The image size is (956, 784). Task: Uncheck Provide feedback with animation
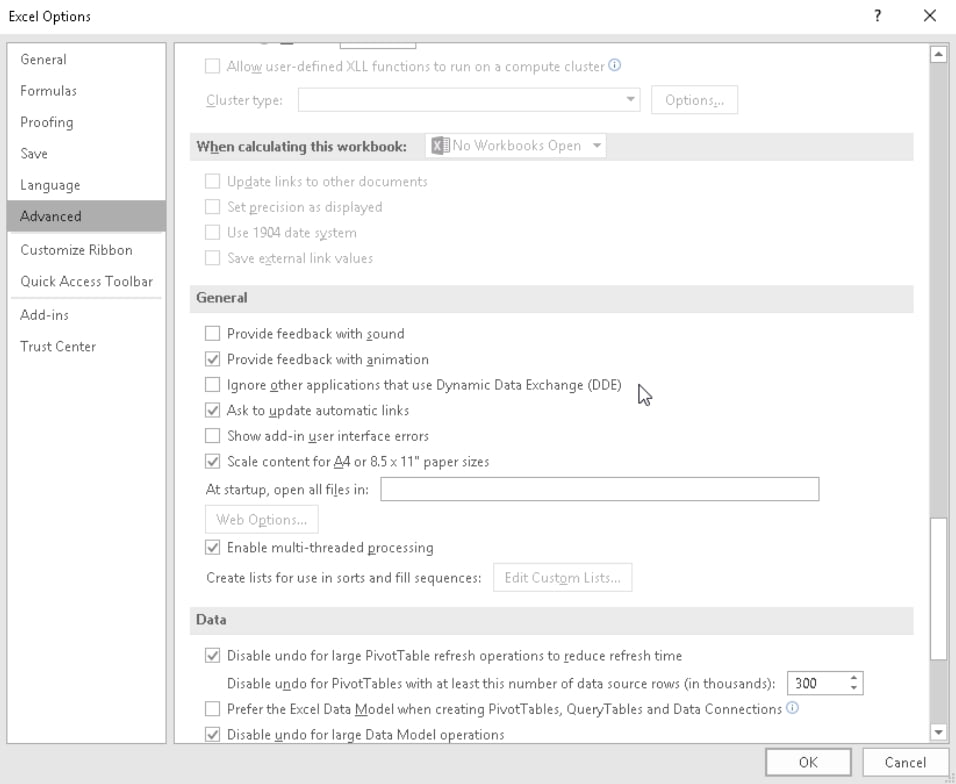[x=212, y=359]
